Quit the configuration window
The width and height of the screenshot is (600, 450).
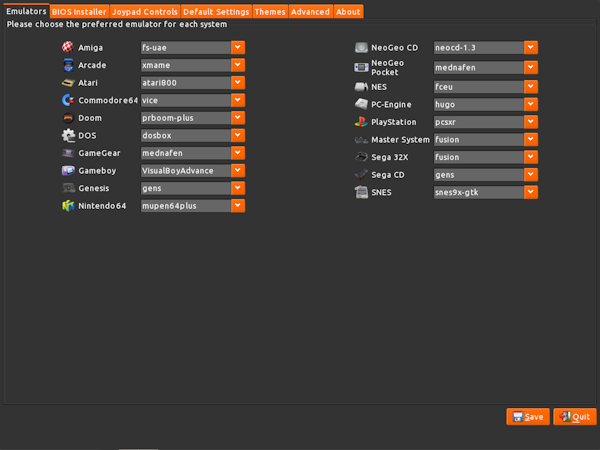[575, 417]
